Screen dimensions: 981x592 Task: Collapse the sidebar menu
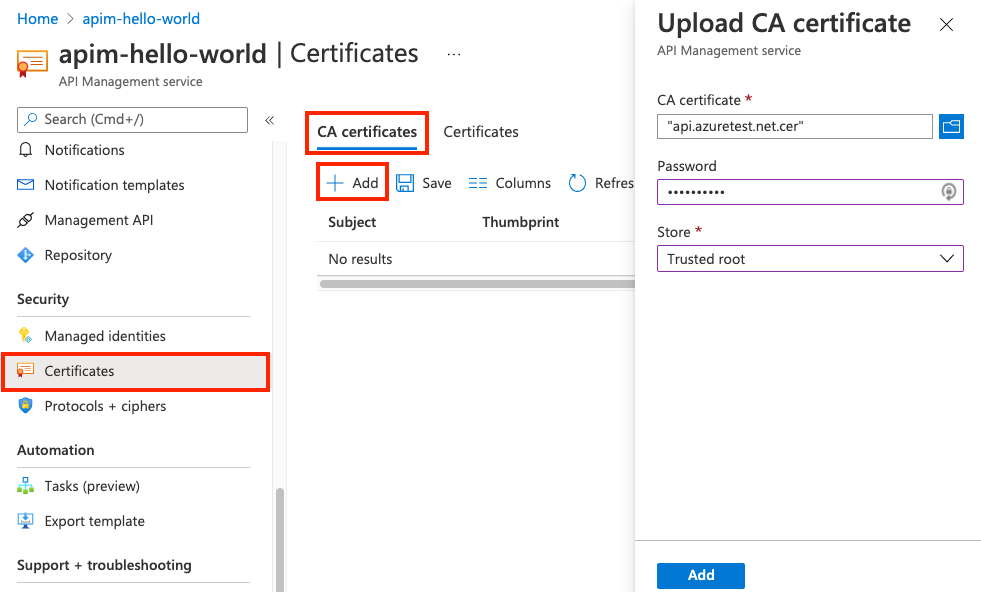[x=269, y=120]
